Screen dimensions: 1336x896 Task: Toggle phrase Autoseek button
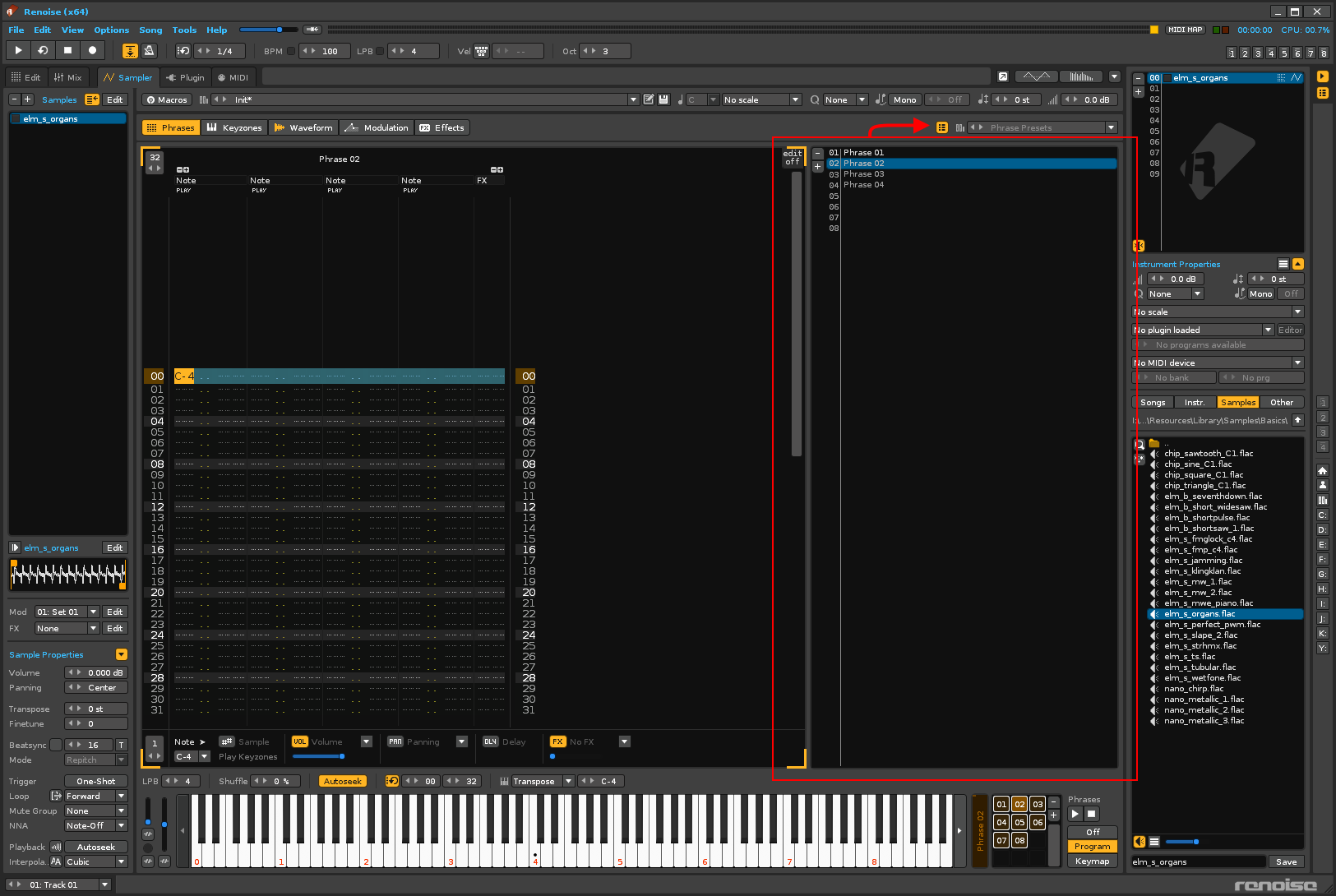tap(342, 781)
